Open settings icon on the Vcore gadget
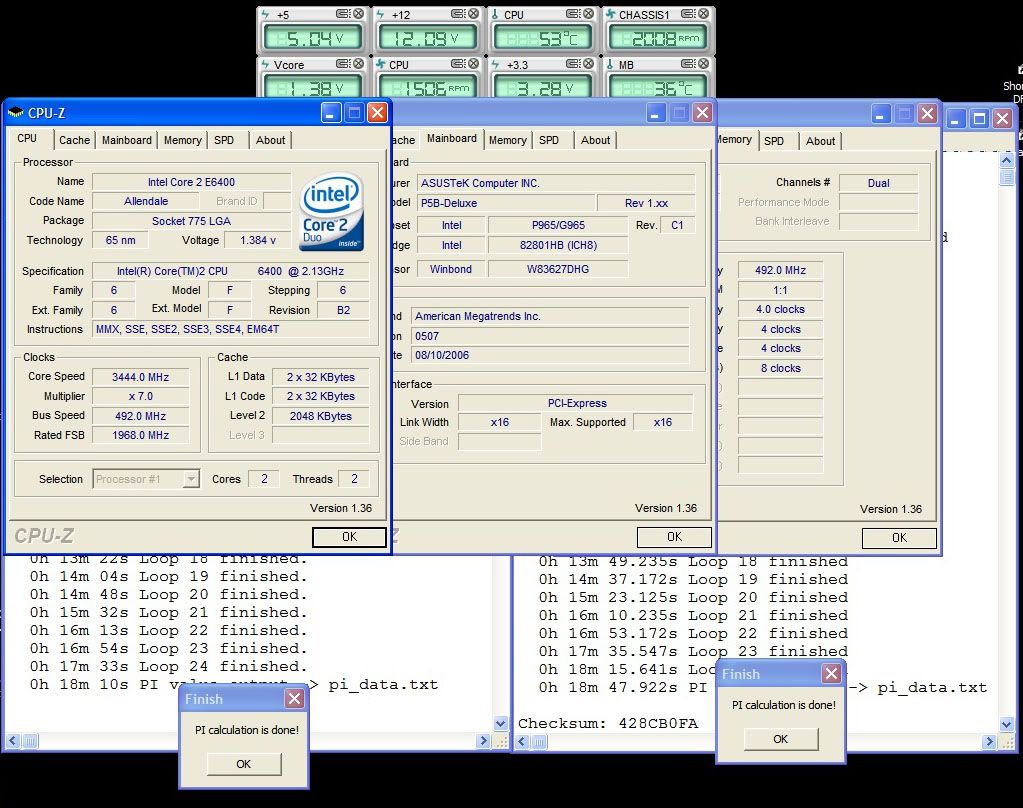1023x808 pixels. coord(343,64)
